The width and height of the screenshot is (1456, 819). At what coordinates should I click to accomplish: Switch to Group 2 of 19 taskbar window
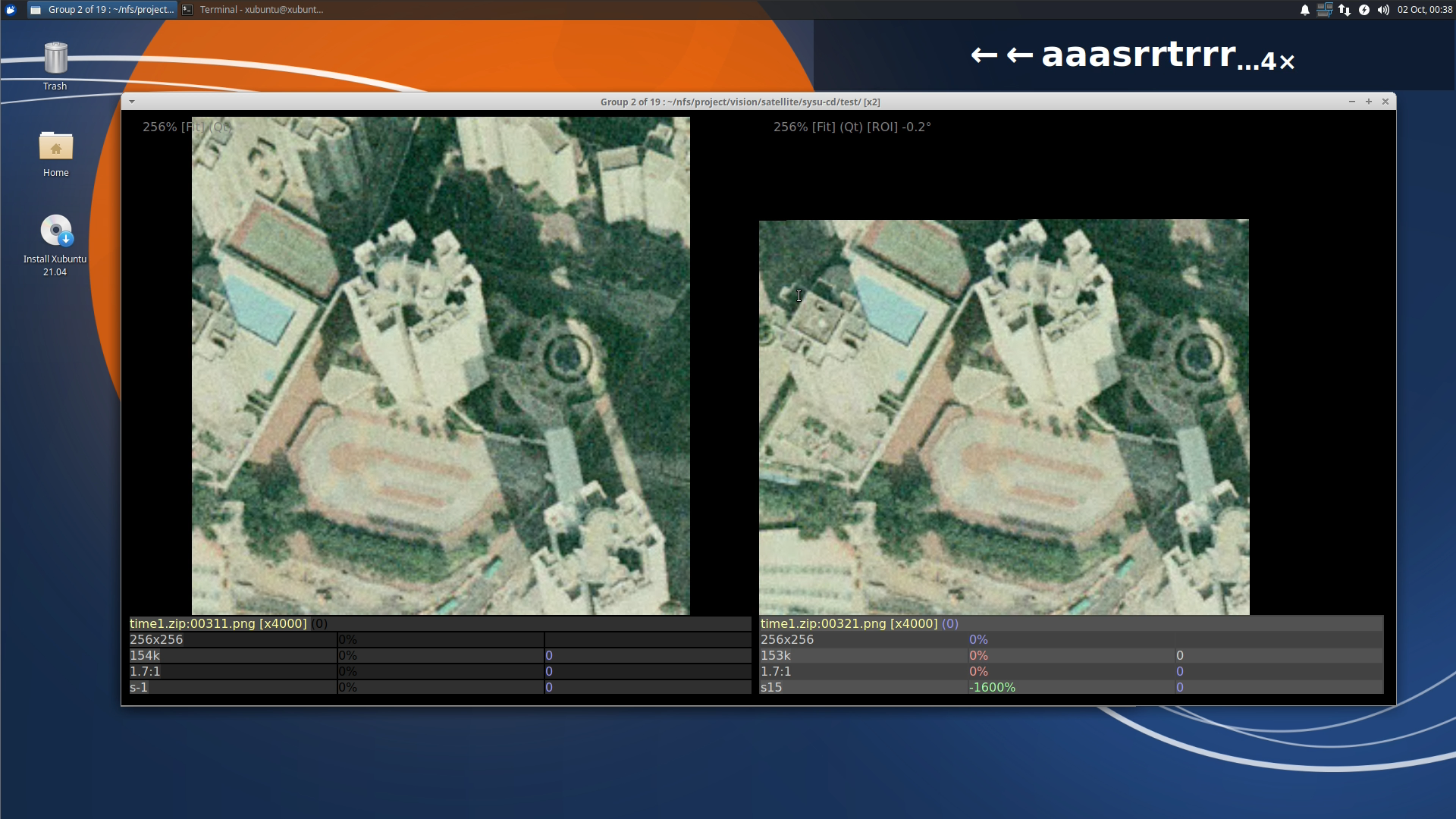pyautogui.click(x=102, y=10)
